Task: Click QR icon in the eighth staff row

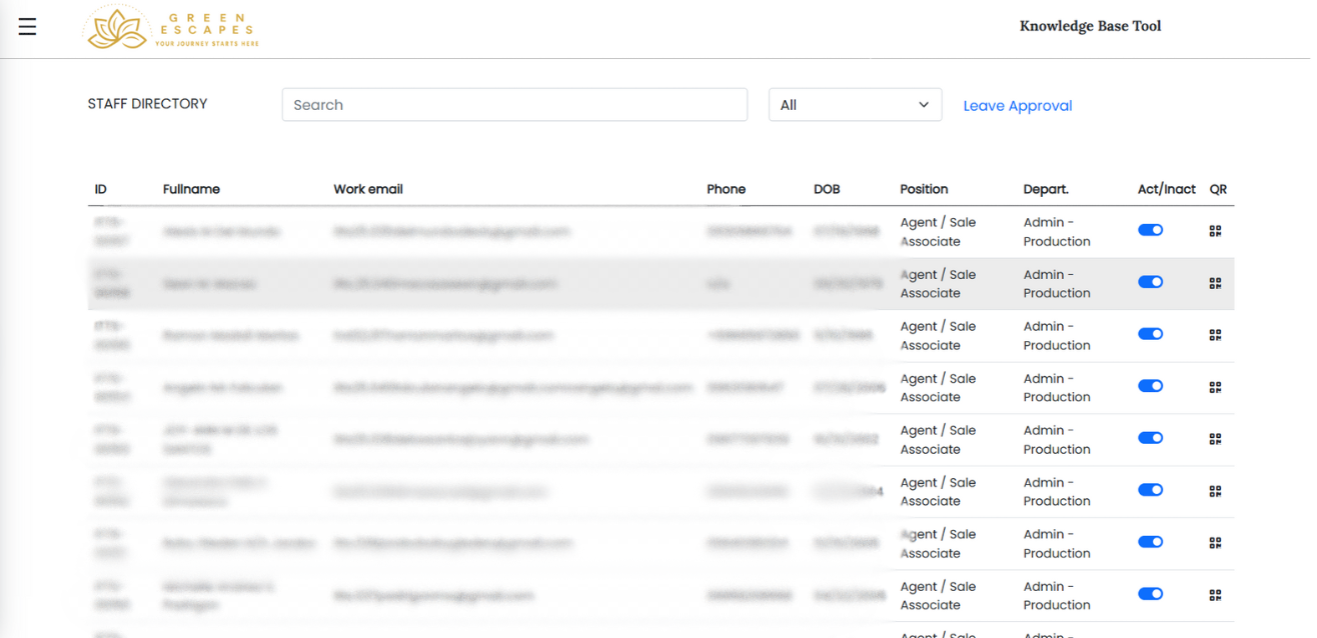Action: 1215,595
